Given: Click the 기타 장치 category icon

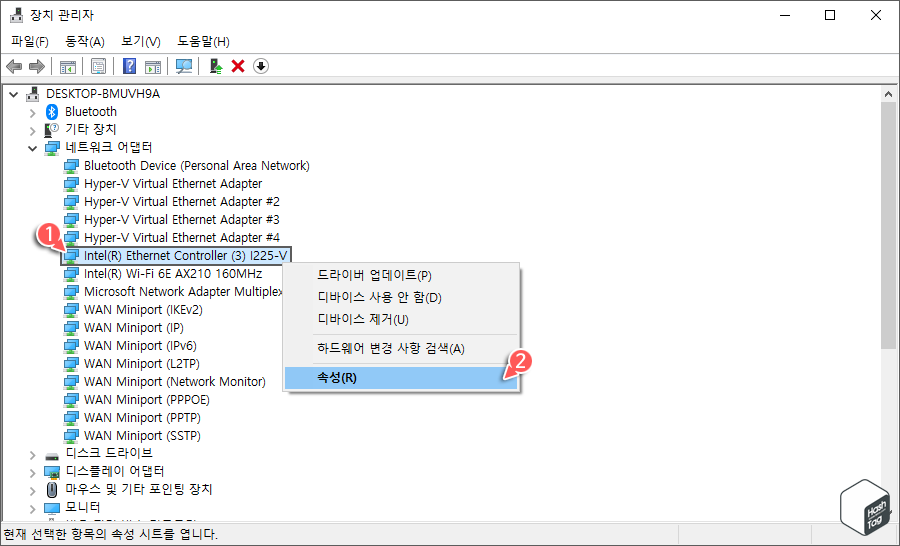Looking at the screenshot, I should pyautogui.click(x=52, y=130).
